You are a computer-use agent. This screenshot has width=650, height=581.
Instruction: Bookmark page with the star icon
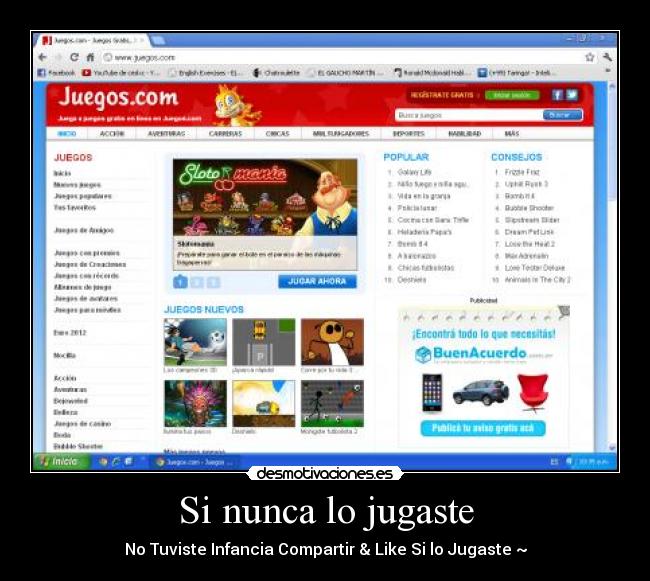tap(589, 57)
